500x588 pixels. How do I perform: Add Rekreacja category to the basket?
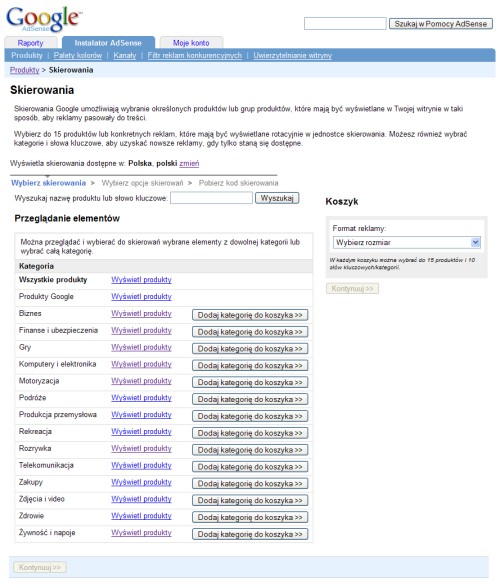tap(250, 433)
